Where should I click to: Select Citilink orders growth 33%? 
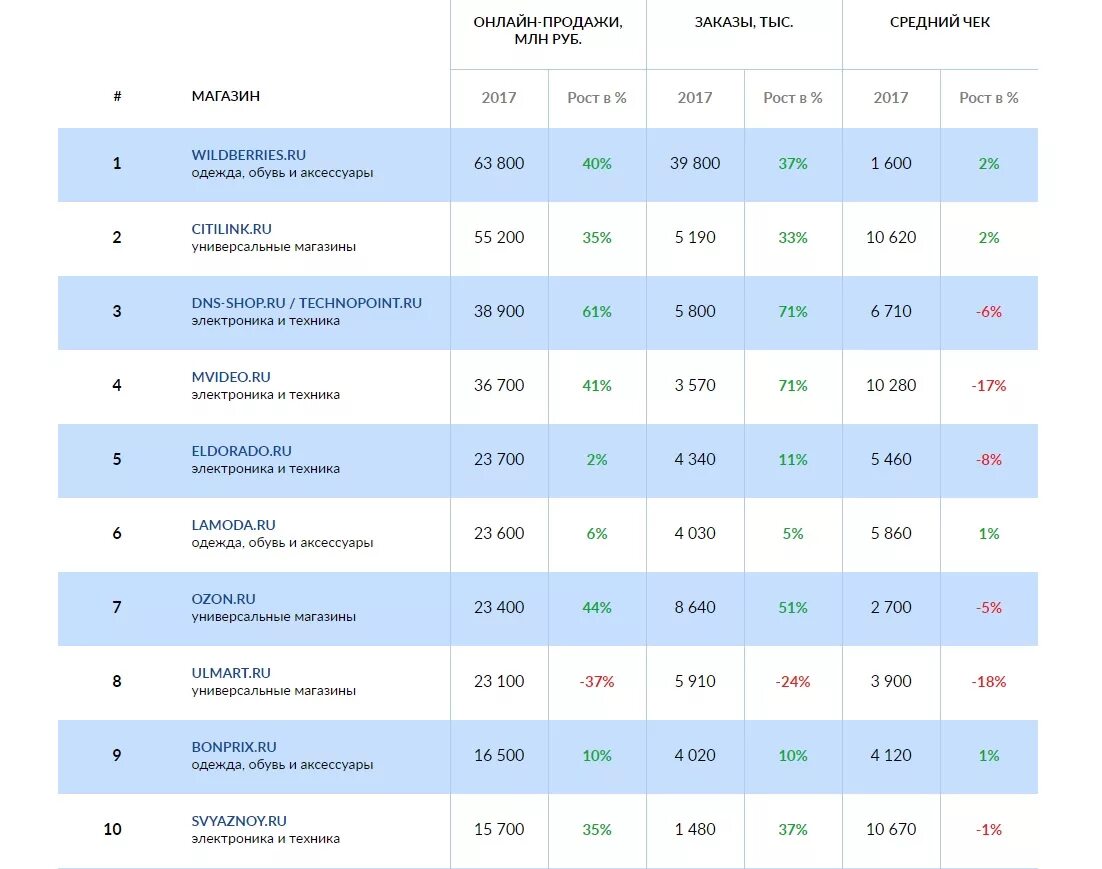tap(793, 238)
